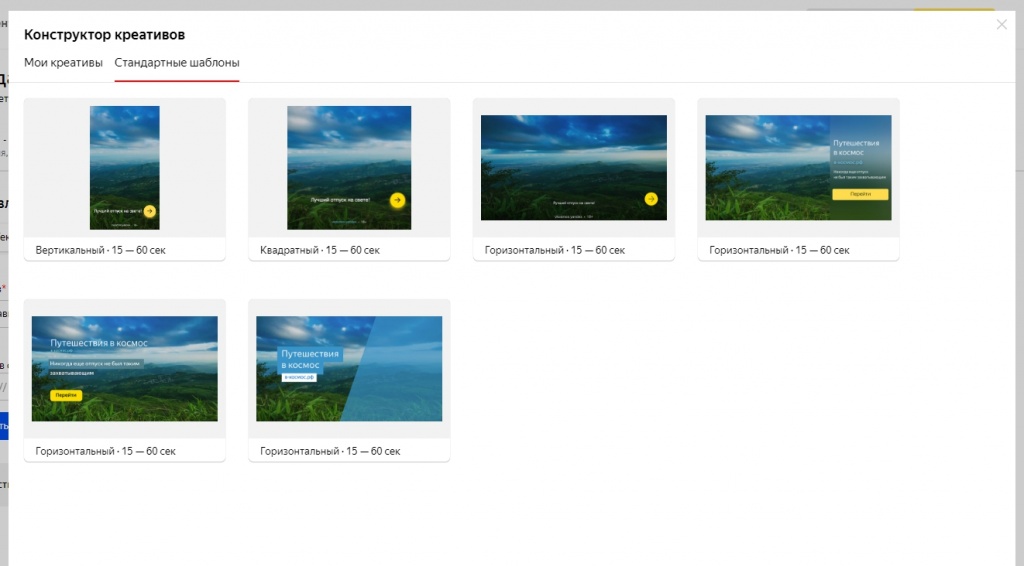1024x566 pixels.
Task: Click yellow Перейти button in the side-panel template
Action: tap(860, 194)
